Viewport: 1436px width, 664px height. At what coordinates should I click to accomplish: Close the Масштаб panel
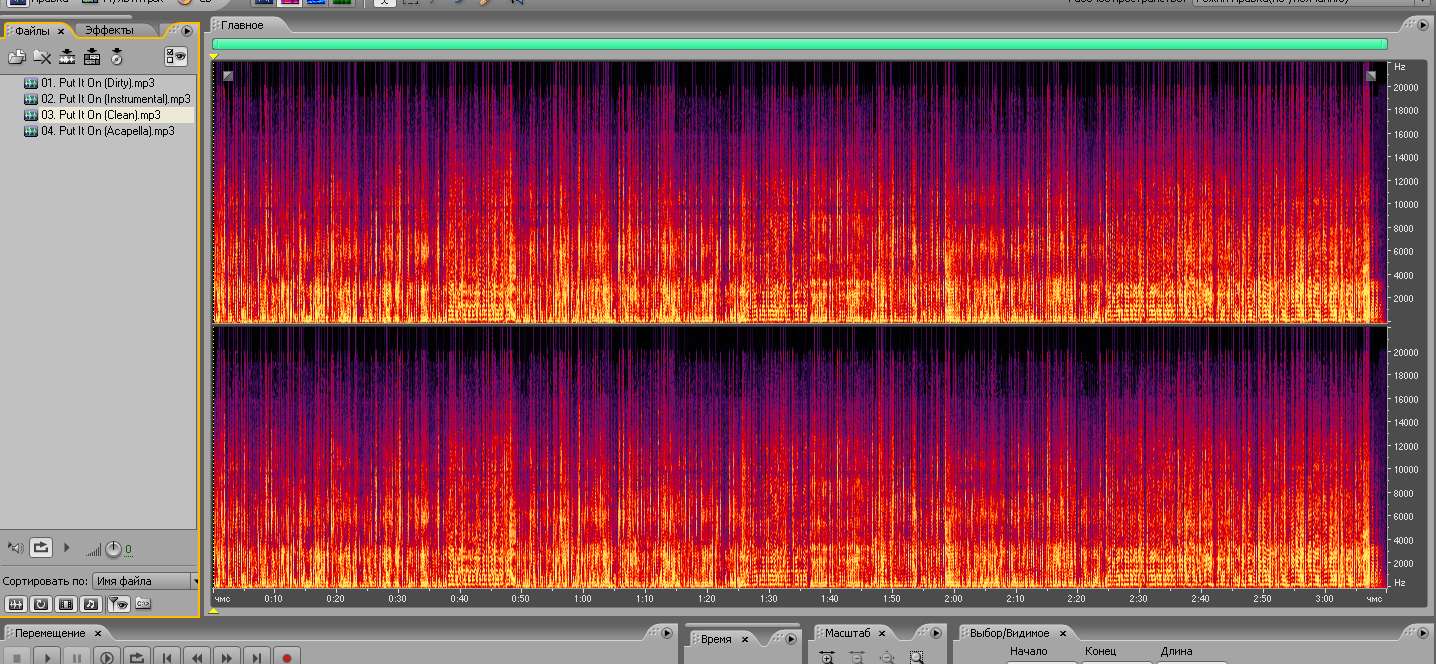(x=880, y=634)
